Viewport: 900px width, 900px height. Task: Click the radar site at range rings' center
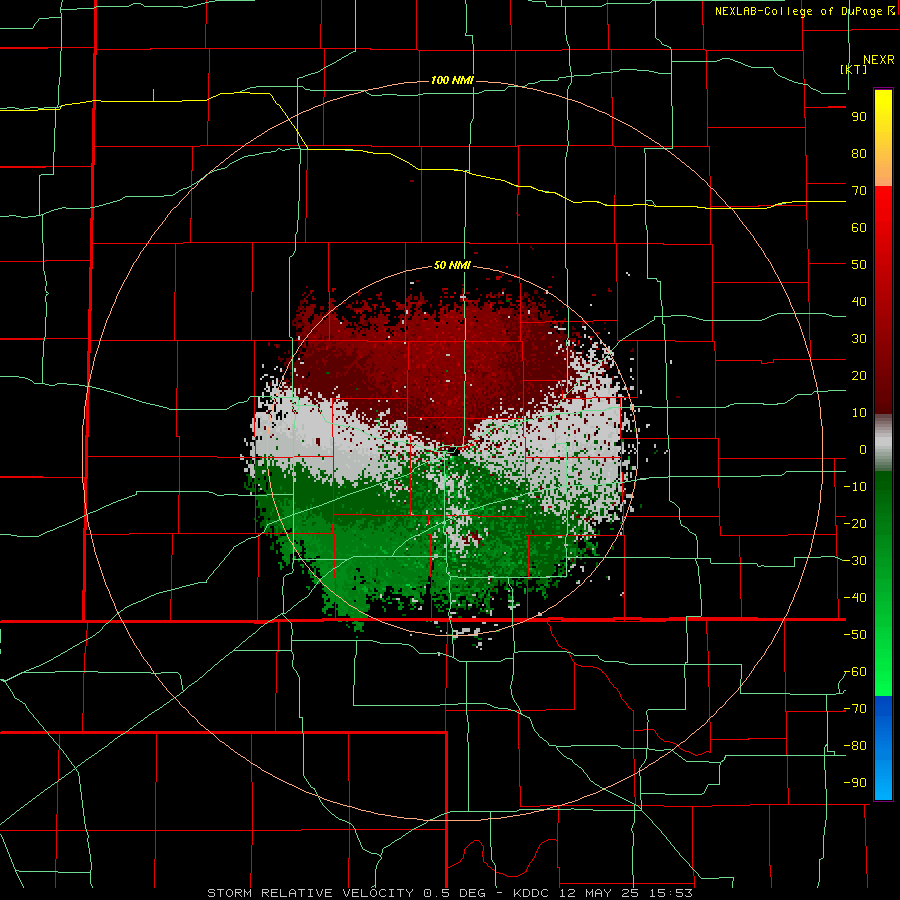[453, 451]
